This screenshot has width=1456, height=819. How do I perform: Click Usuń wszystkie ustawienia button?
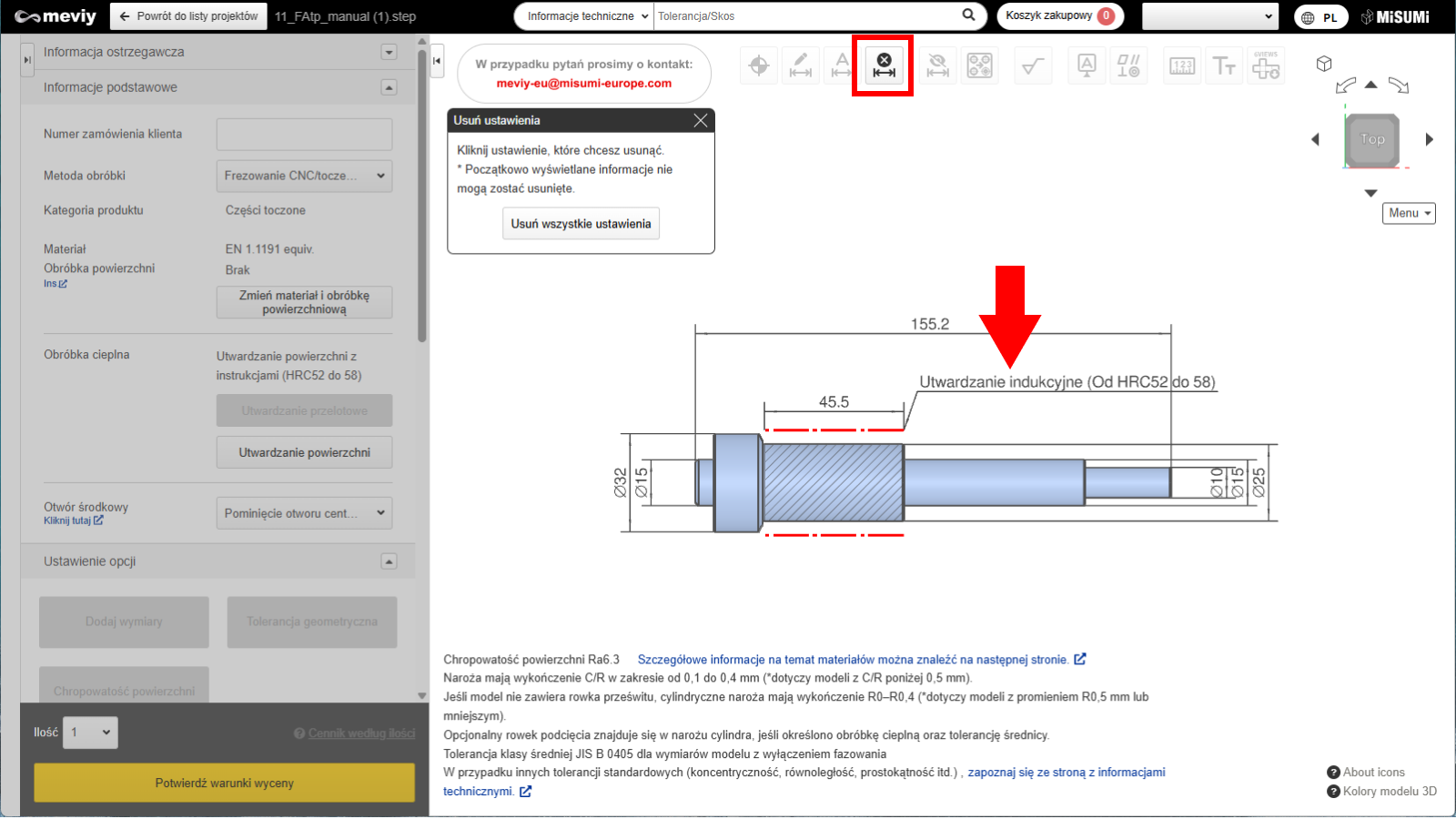pyautogui.click(x=581, y=224)
